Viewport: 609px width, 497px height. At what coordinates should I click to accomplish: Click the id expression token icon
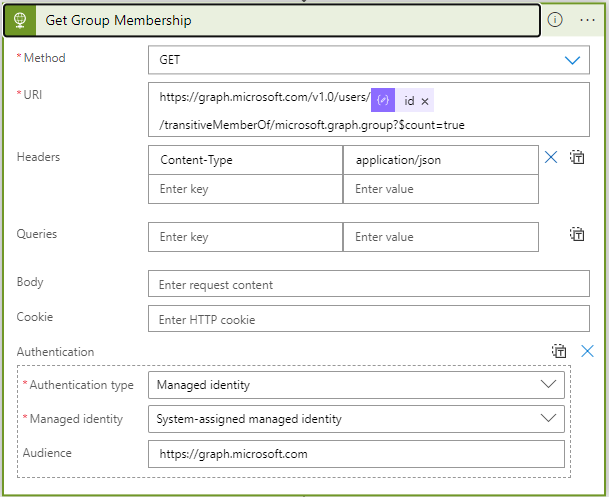coord(383,101)
